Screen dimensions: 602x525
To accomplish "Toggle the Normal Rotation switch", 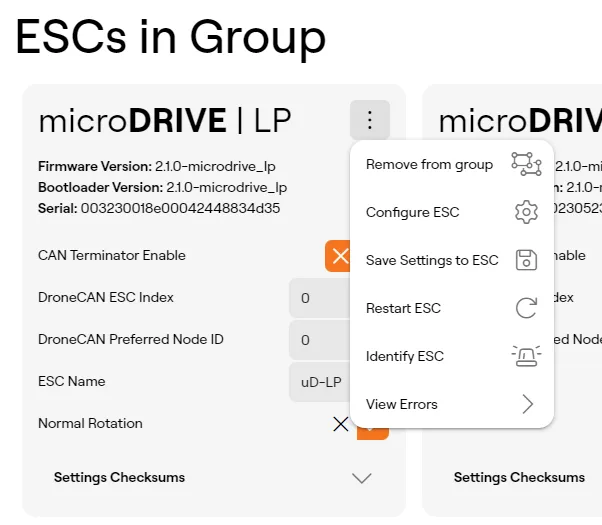I will [361, 424].
